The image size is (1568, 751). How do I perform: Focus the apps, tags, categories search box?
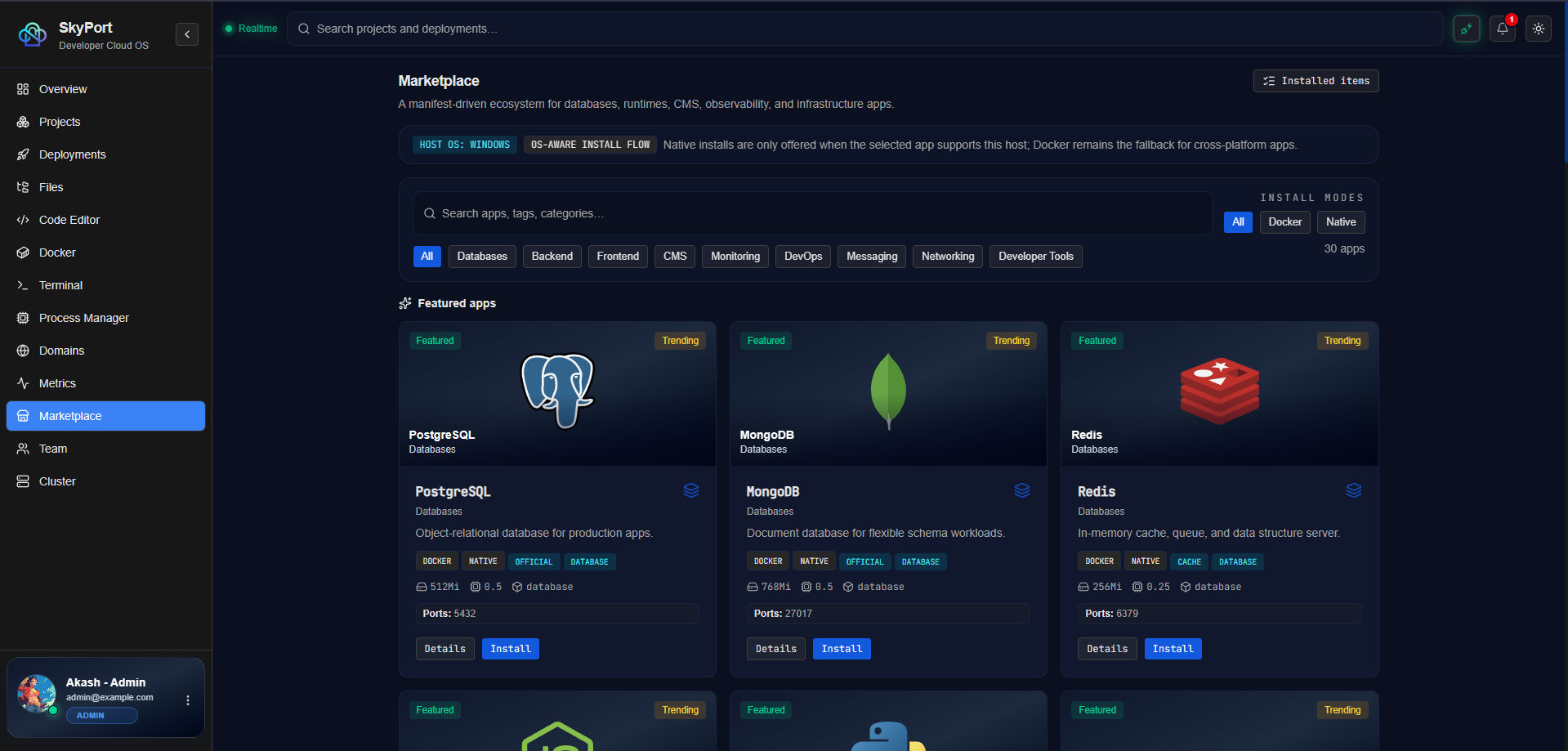tap(812, 213)
